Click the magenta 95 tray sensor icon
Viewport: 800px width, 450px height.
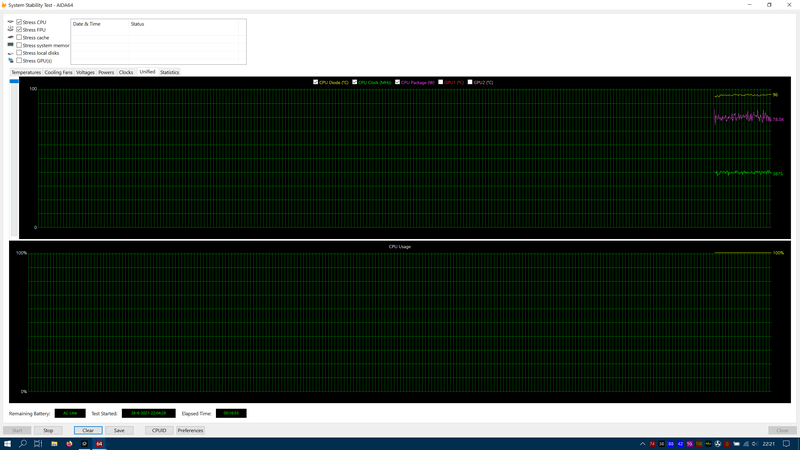[690, 444]
